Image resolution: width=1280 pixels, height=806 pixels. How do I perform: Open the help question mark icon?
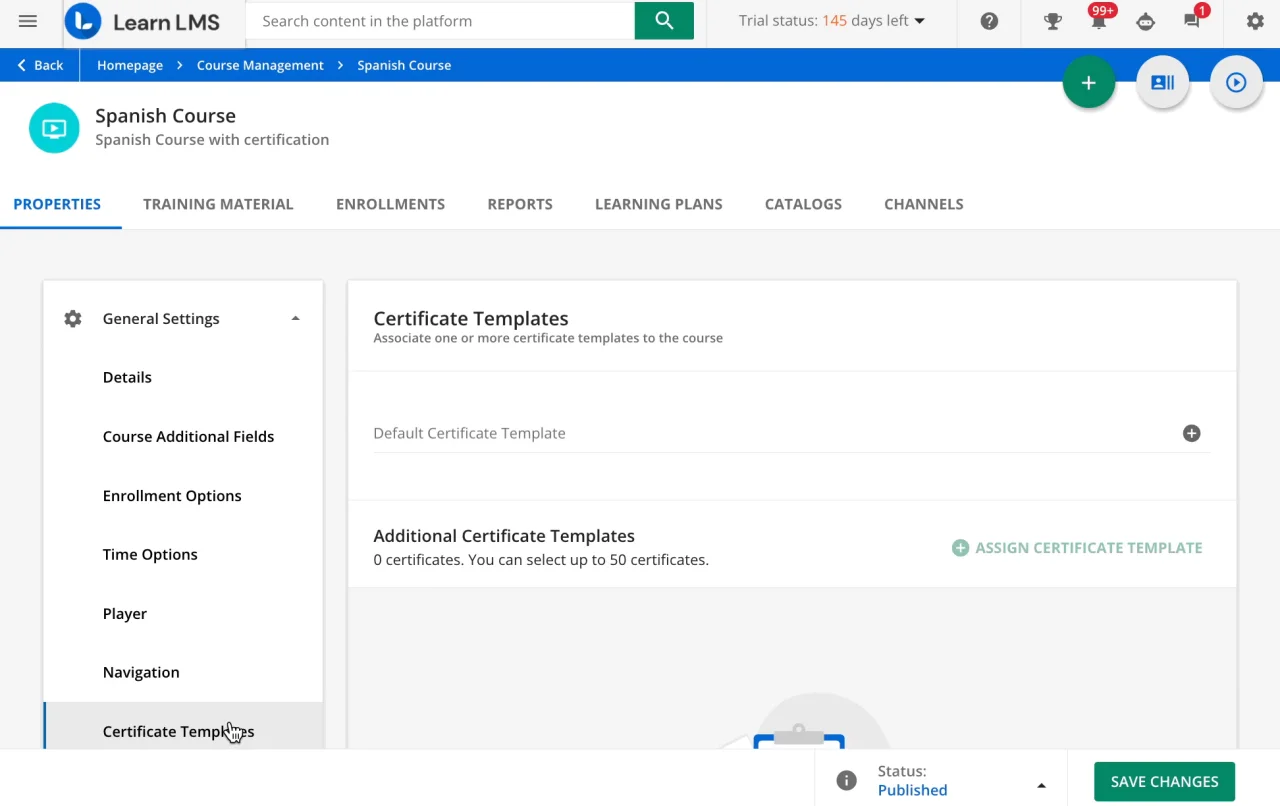pyautogui.click(x=989, y=21)
